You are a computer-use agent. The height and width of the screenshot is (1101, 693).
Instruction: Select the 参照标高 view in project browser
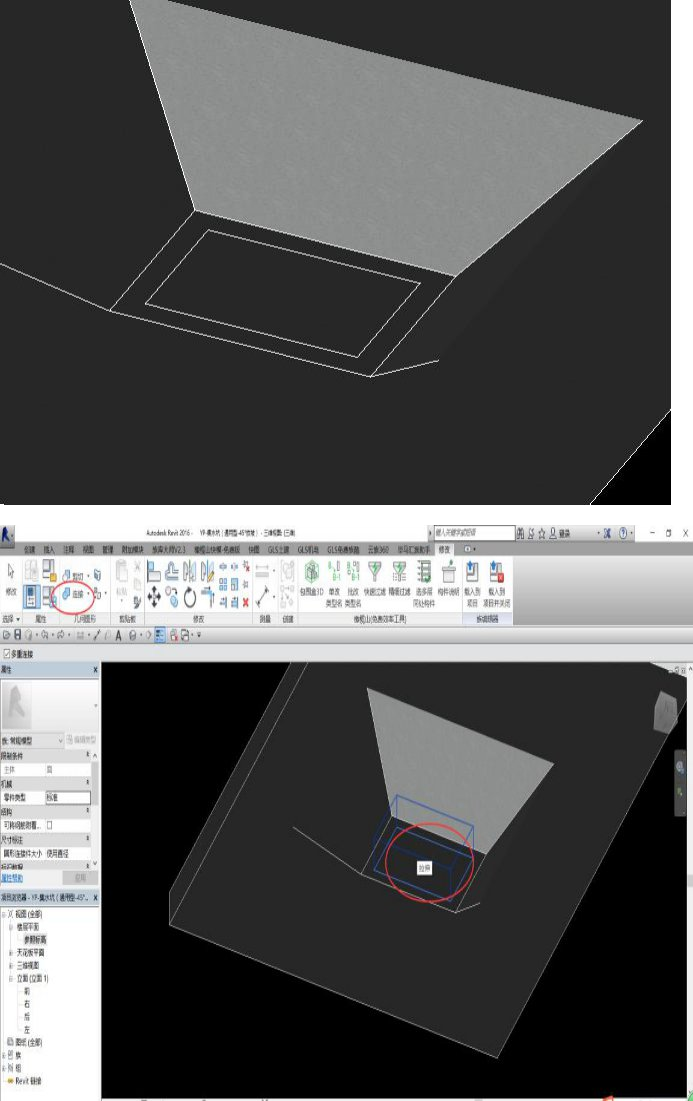[37, 939]
